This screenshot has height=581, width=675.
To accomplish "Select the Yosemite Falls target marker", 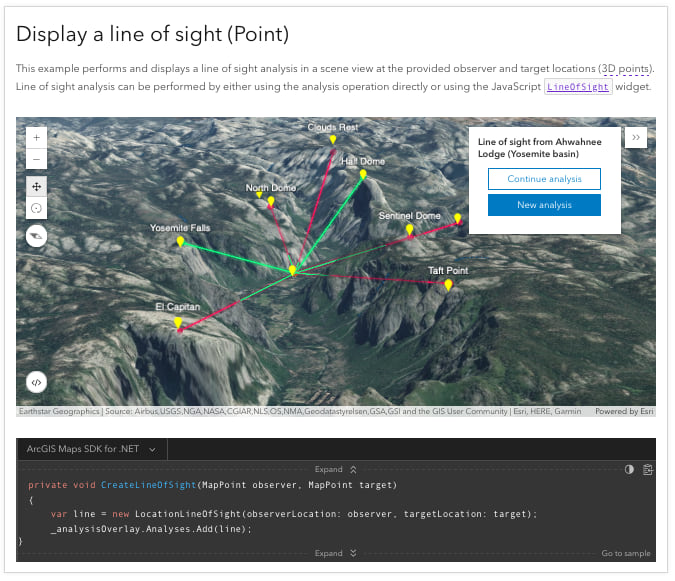I will click(180, 241).
